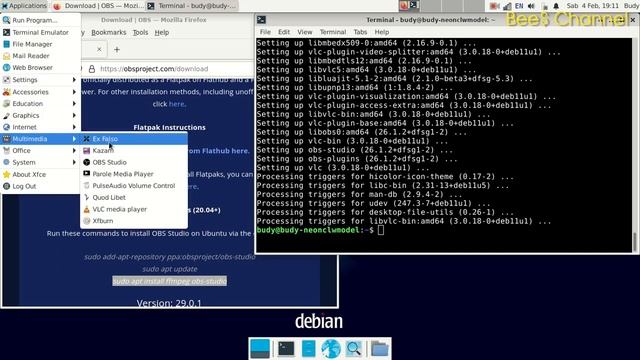Open About Xfce entry

pos(40,174)
